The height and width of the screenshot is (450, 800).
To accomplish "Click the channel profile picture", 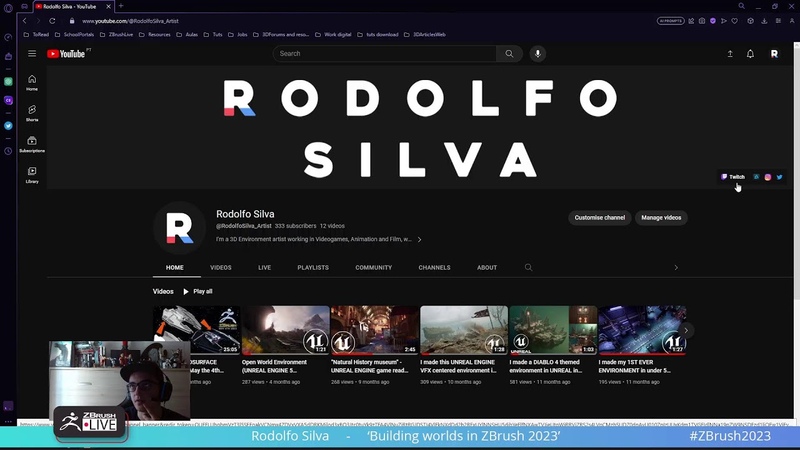I will [180, 228].
